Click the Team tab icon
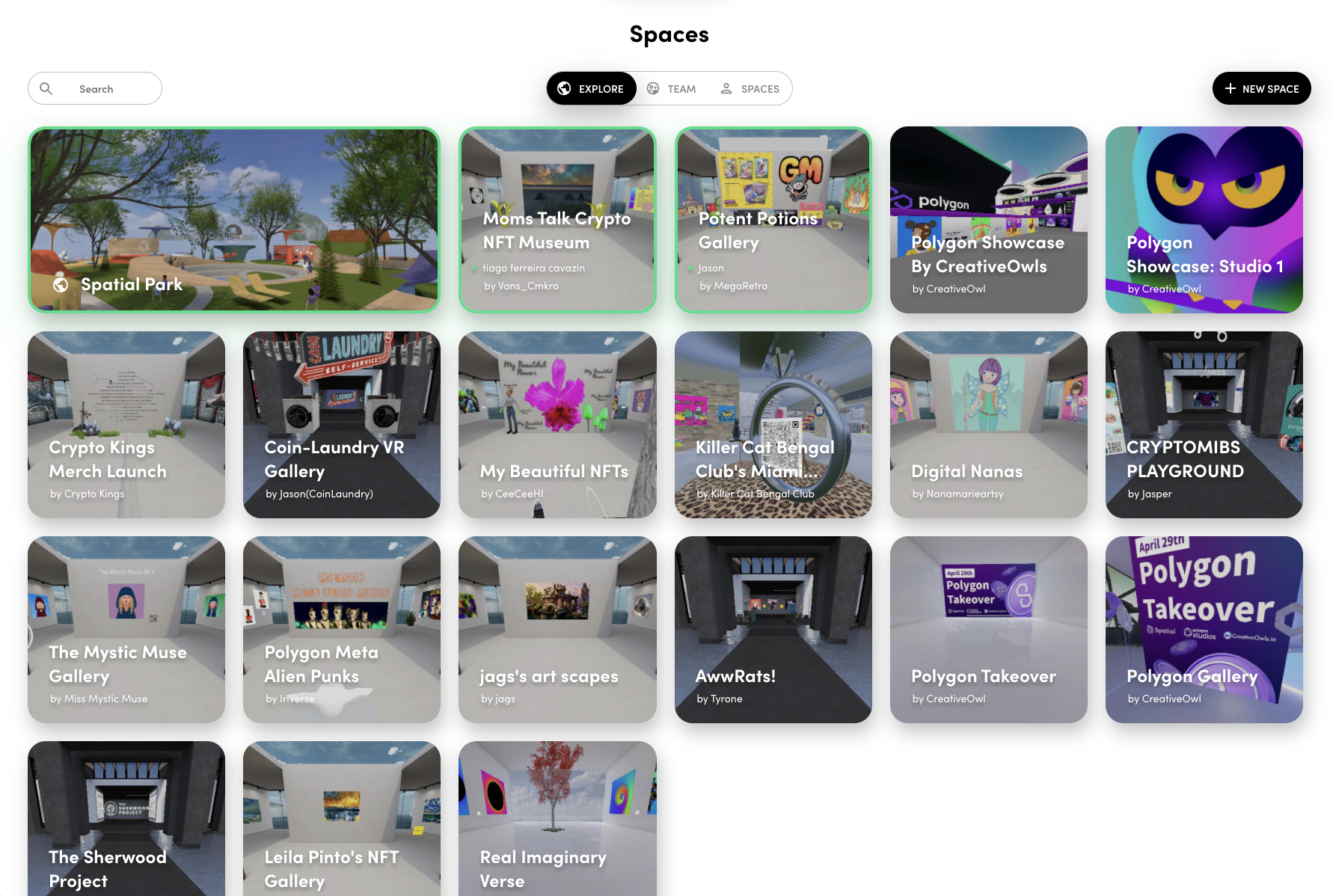The width and height of the screenshot is (1333, 896). pos(653,88)
